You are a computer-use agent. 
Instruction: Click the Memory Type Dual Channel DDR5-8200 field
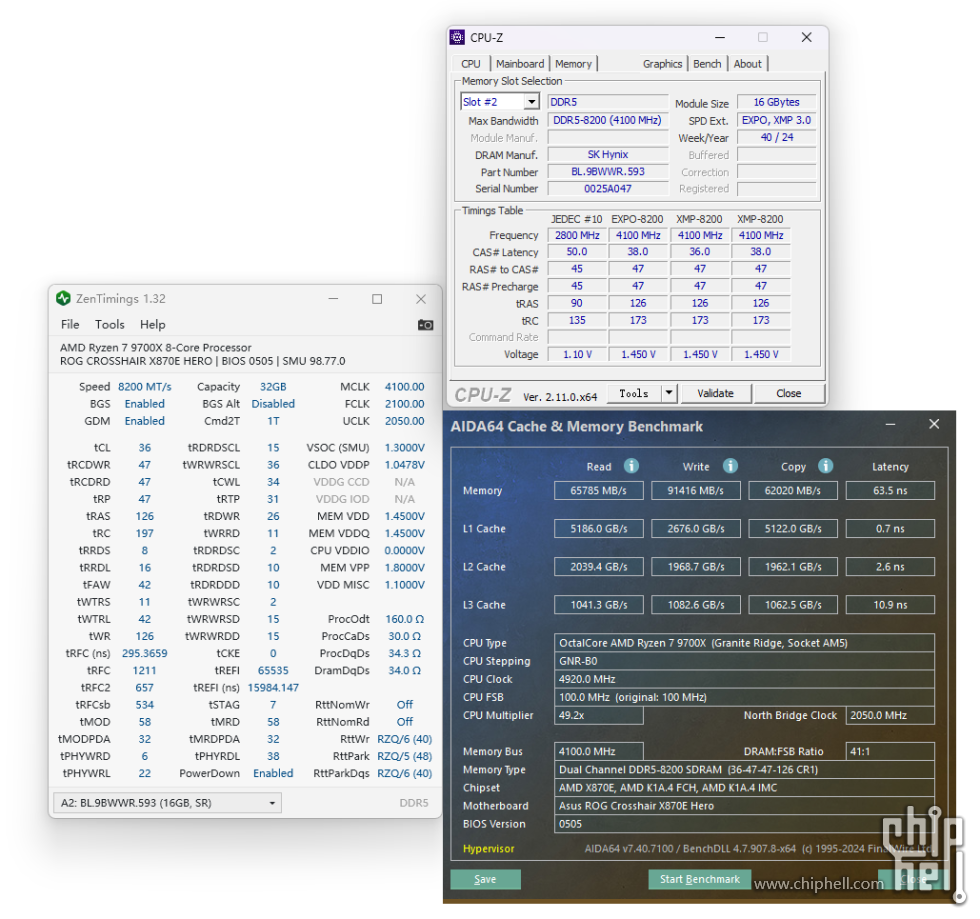click(x=744, y=770)
